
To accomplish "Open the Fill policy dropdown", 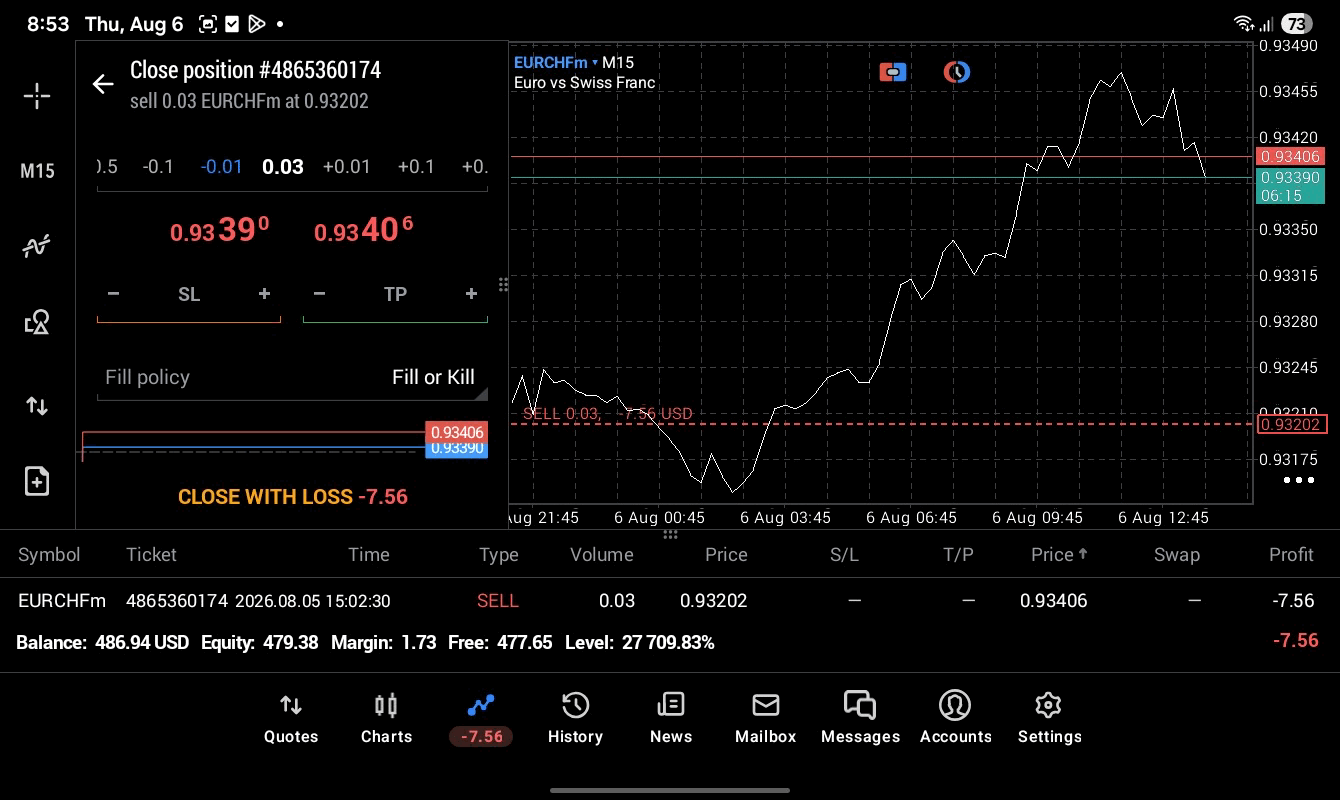I will coord(292,377).
